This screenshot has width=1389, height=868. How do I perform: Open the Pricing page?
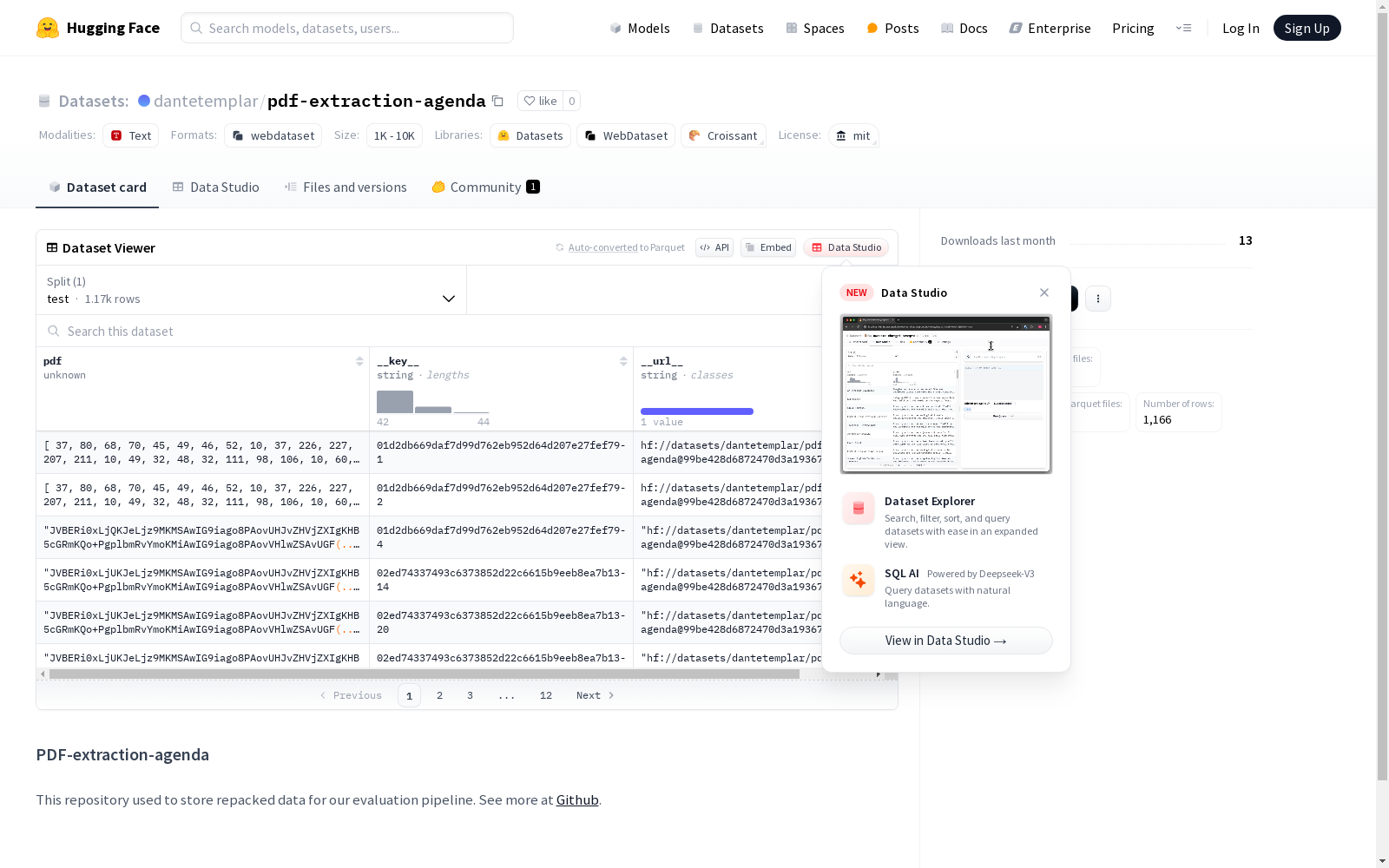point(1133,28)
